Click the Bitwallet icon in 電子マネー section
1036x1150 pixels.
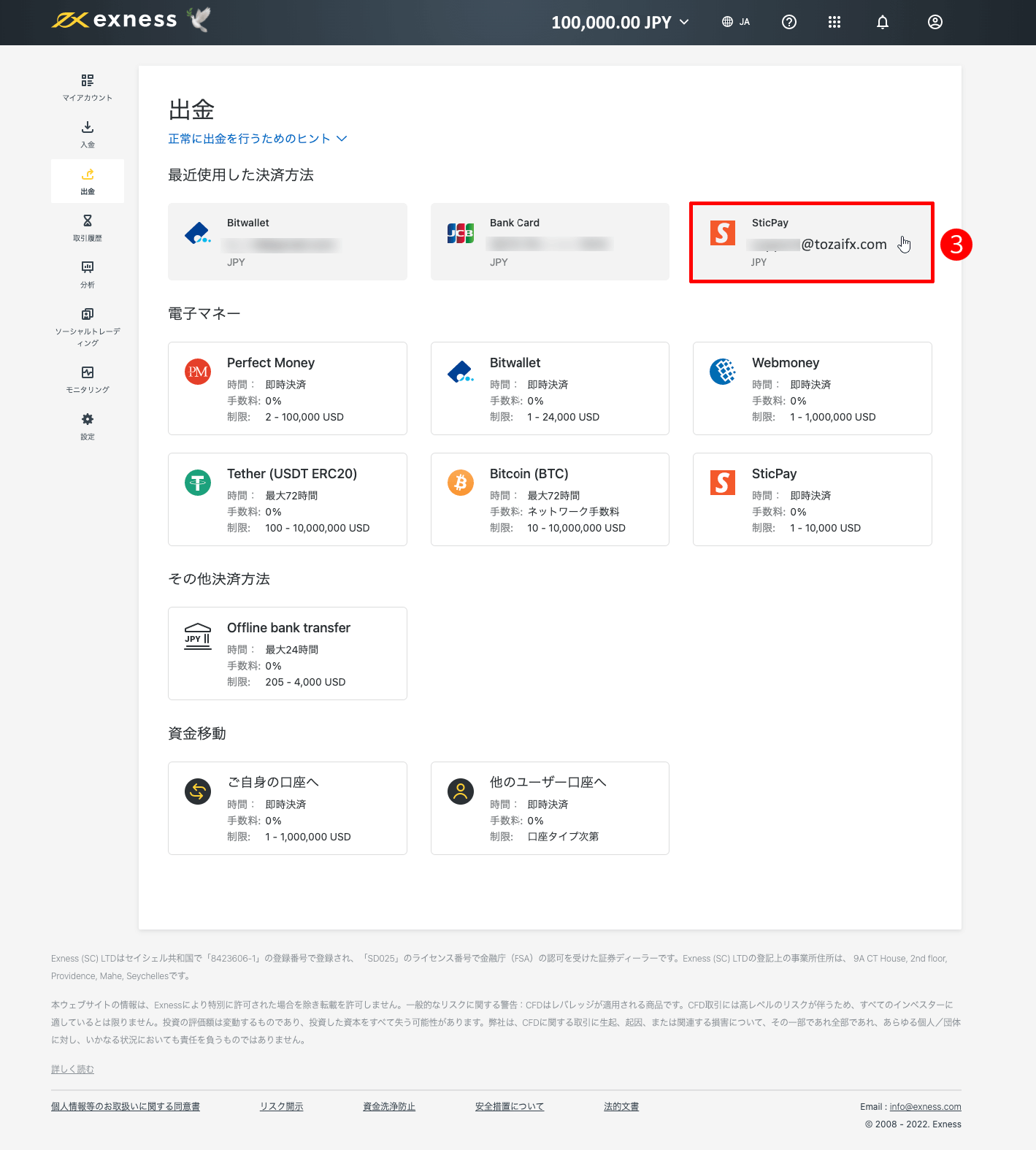(461, 372)
